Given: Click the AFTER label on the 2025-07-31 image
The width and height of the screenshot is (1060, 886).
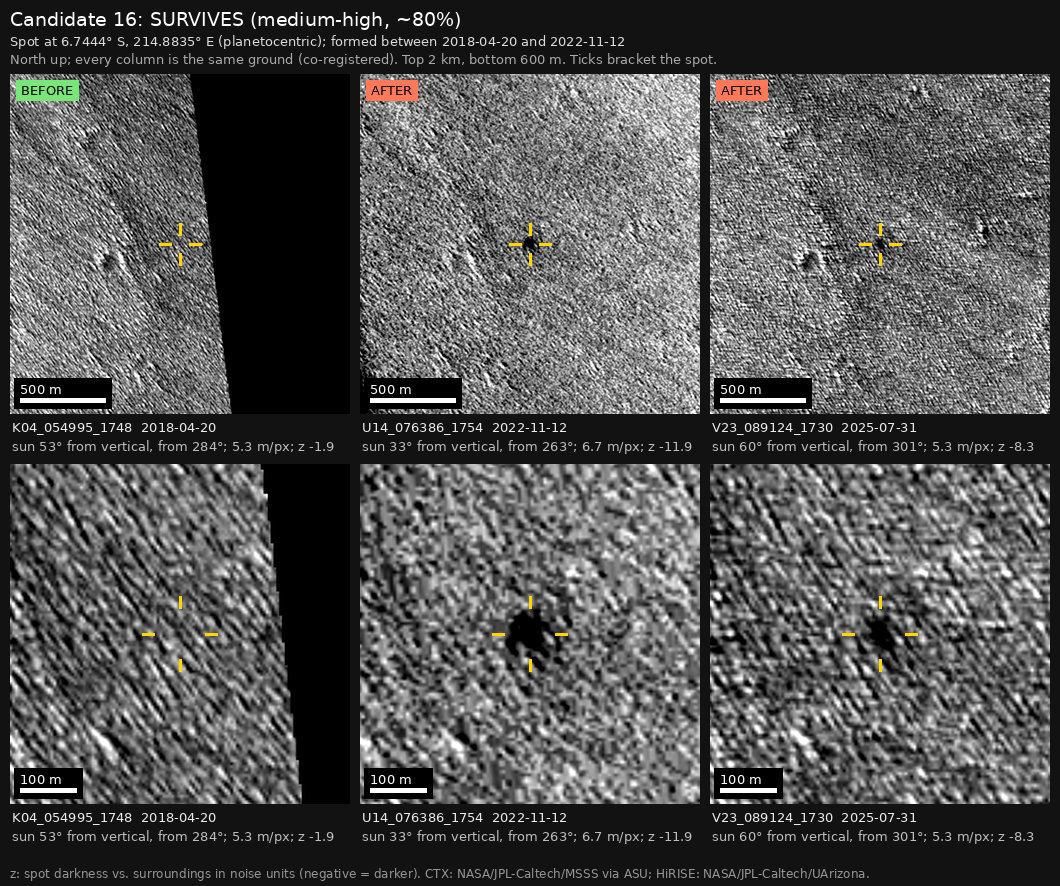Looking at the screenshot, I should click(741, 91).
